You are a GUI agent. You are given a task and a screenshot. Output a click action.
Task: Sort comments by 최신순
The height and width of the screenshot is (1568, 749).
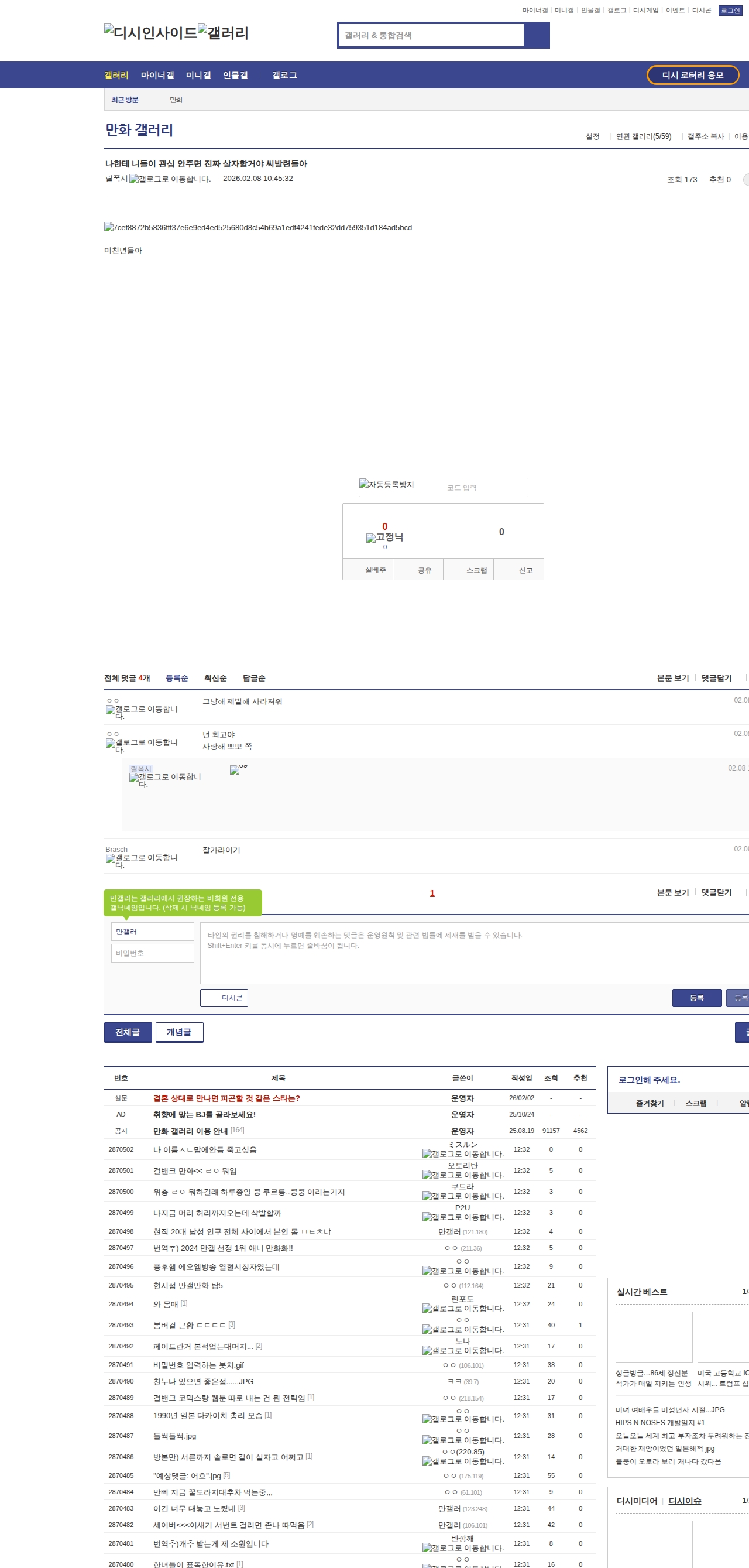click(215, 677)
